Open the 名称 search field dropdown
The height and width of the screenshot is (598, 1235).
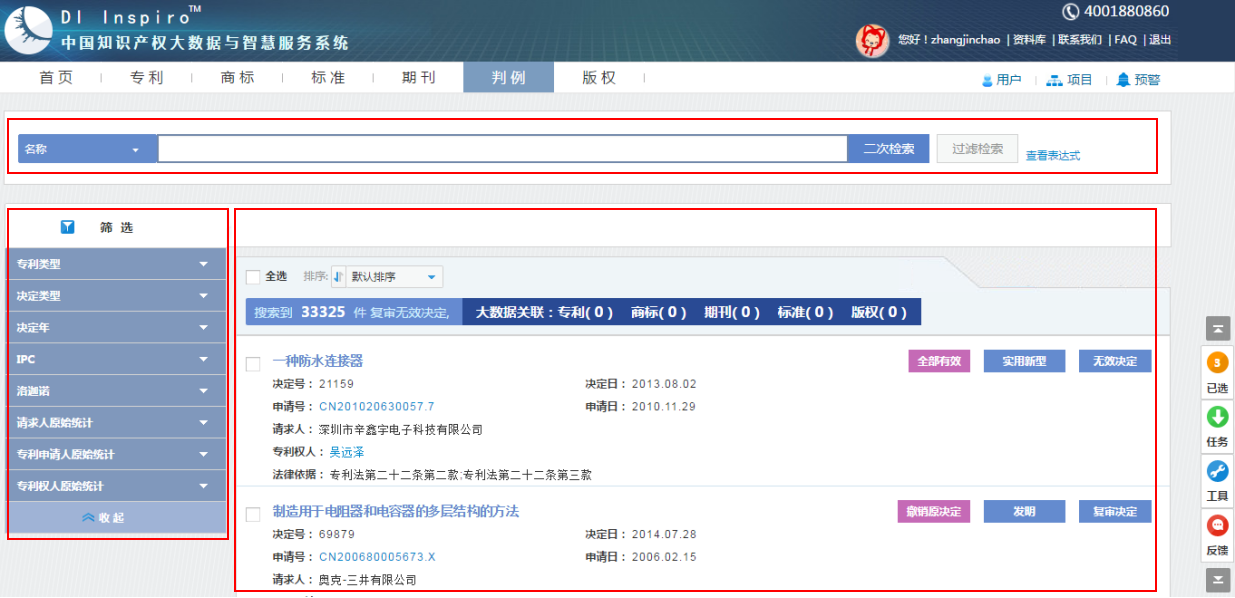[x=87, y=149]
